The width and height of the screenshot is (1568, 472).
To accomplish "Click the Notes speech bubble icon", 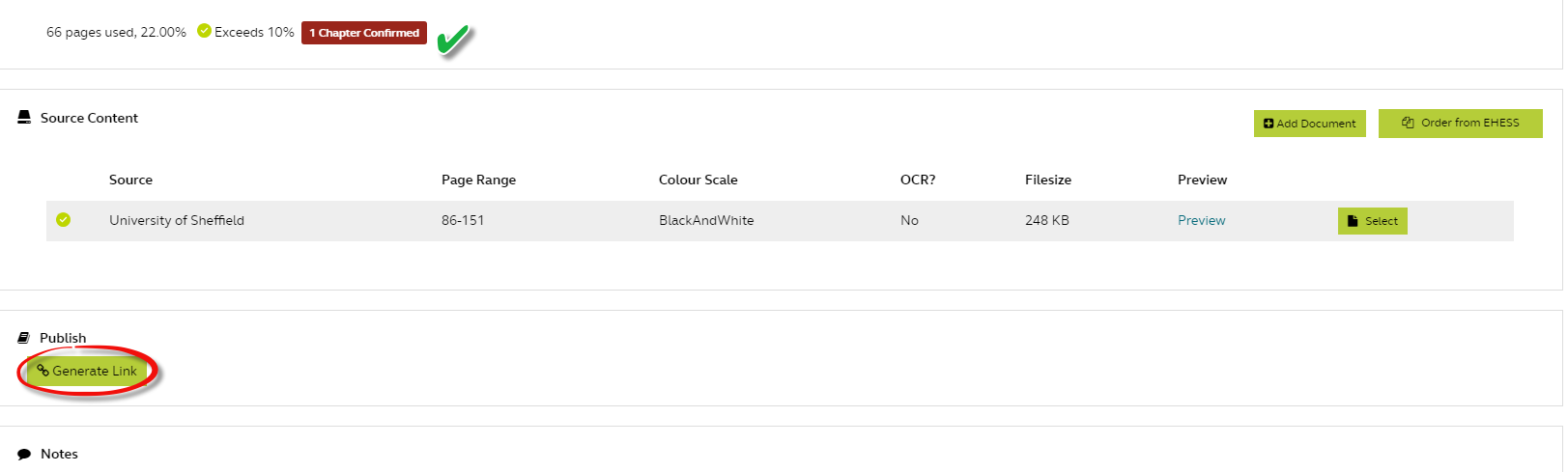I will point(24,454).
